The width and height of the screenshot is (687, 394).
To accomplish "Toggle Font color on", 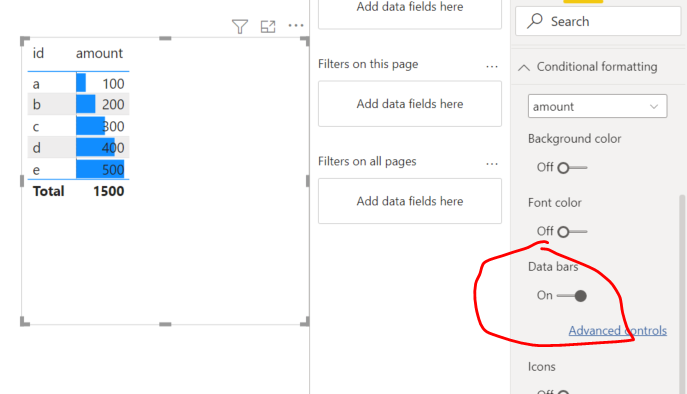I will coord(572,232).
